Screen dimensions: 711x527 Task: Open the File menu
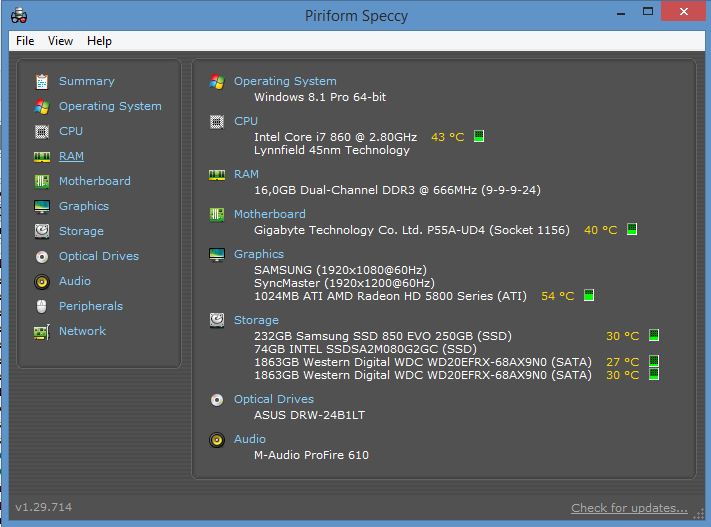pyautogui.click(x=25, y=41)
